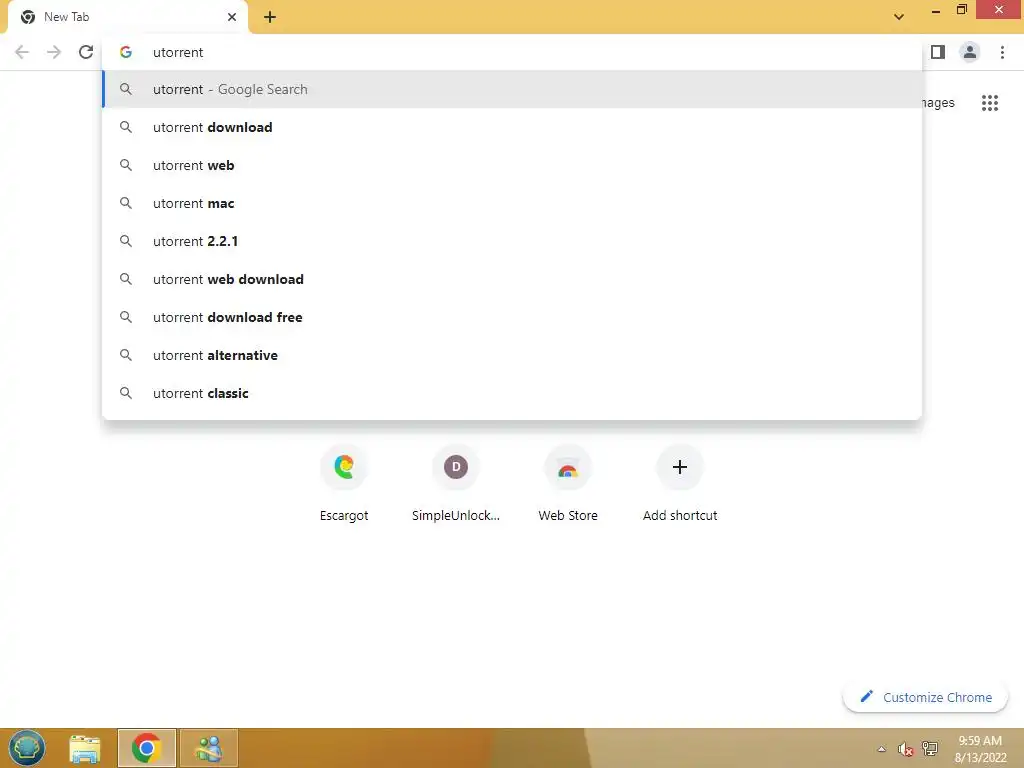
Task: Open the Escargot shortcut
Action: pyautogui.click(x=344, y=484)
